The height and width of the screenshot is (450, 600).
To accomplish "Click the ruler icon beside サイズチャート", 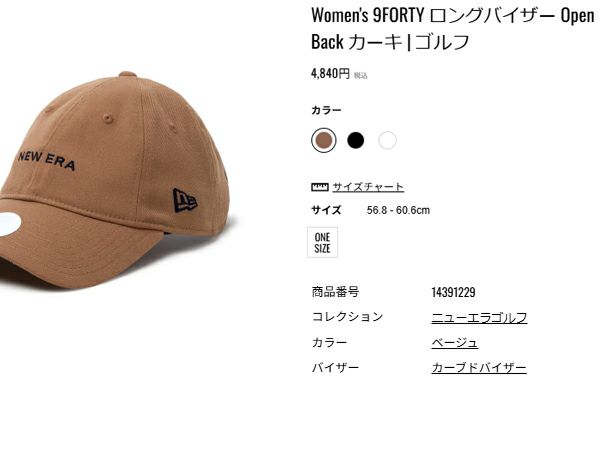I will pyautogui.click(x=320, y=187).
